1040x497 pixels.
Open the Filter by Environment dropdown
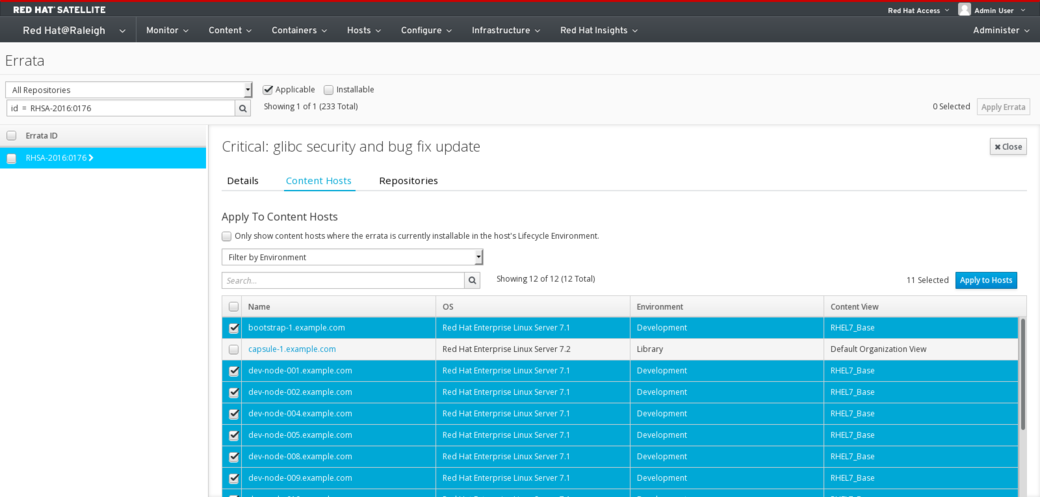coord(352,257)
